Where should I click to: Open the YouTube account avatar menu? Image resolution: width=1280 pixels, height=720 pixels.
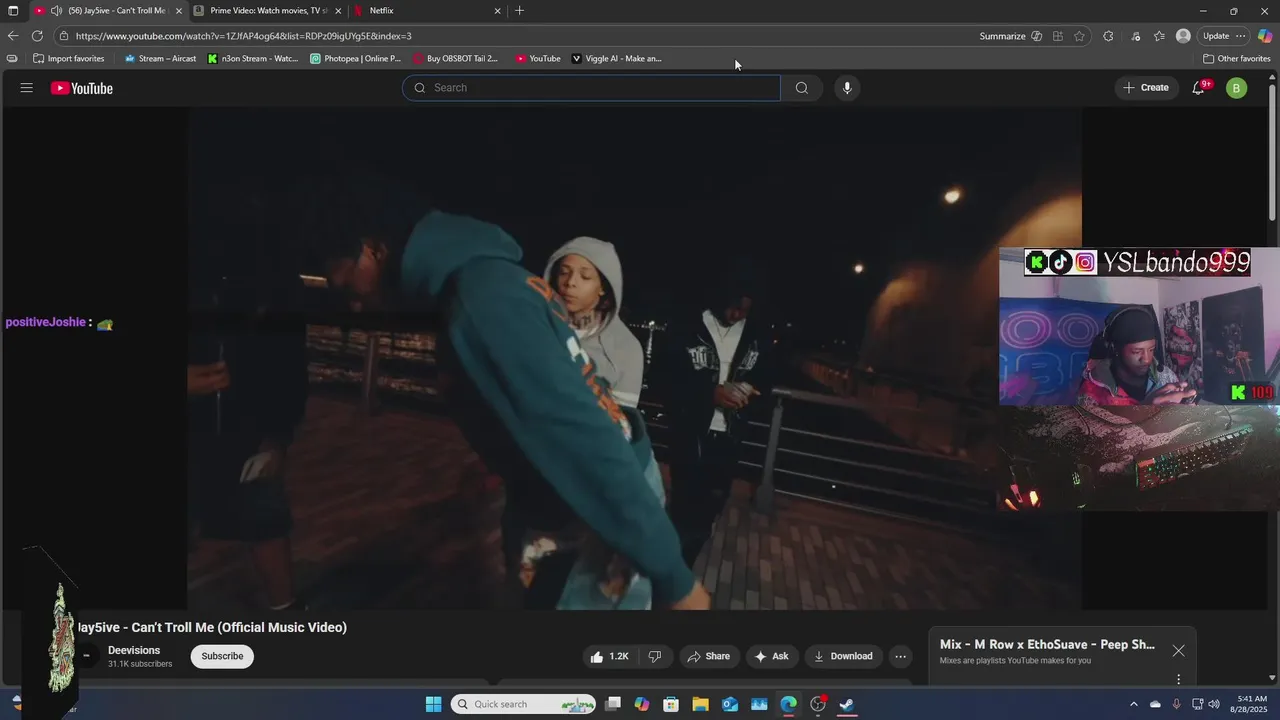pos(1236,88)
